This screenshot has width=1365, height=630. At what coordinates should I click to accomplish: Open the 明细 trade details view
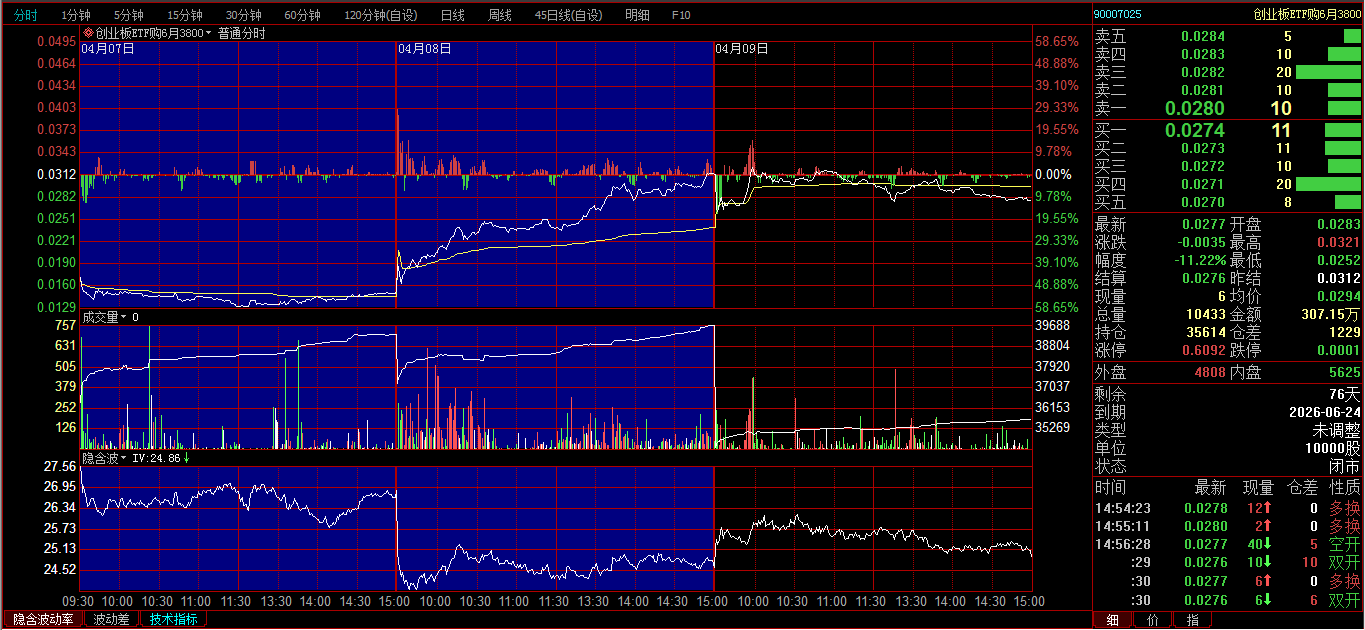(x=637, y=15)
